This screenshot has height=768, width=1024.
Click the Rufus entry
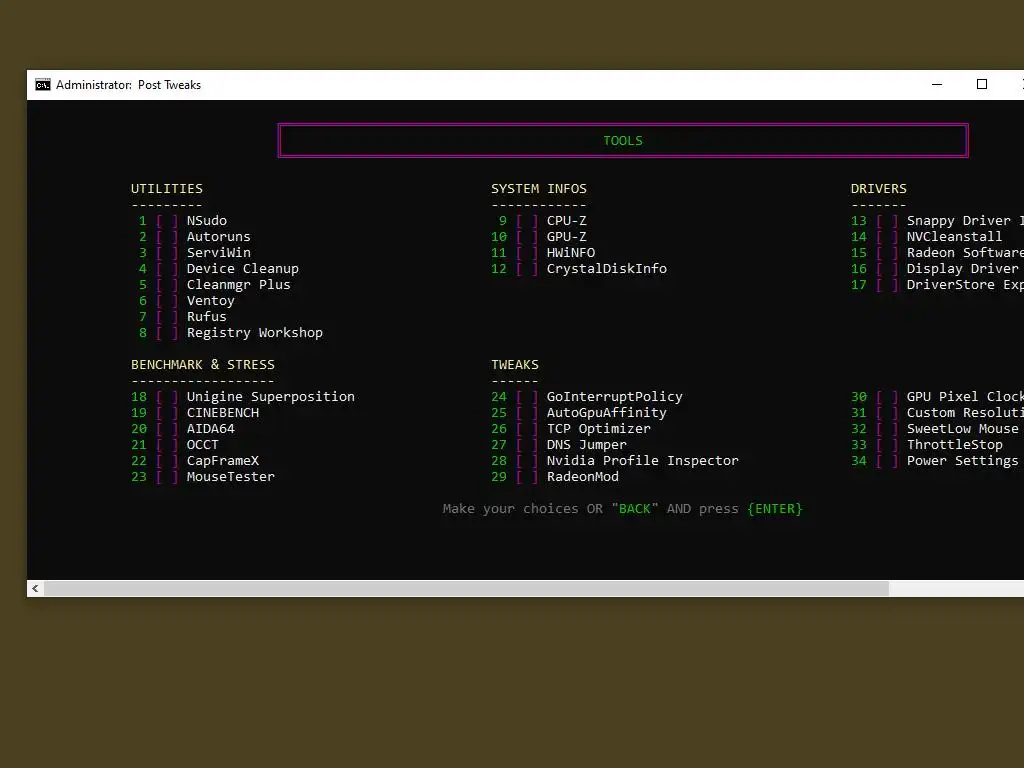[206, 317]
